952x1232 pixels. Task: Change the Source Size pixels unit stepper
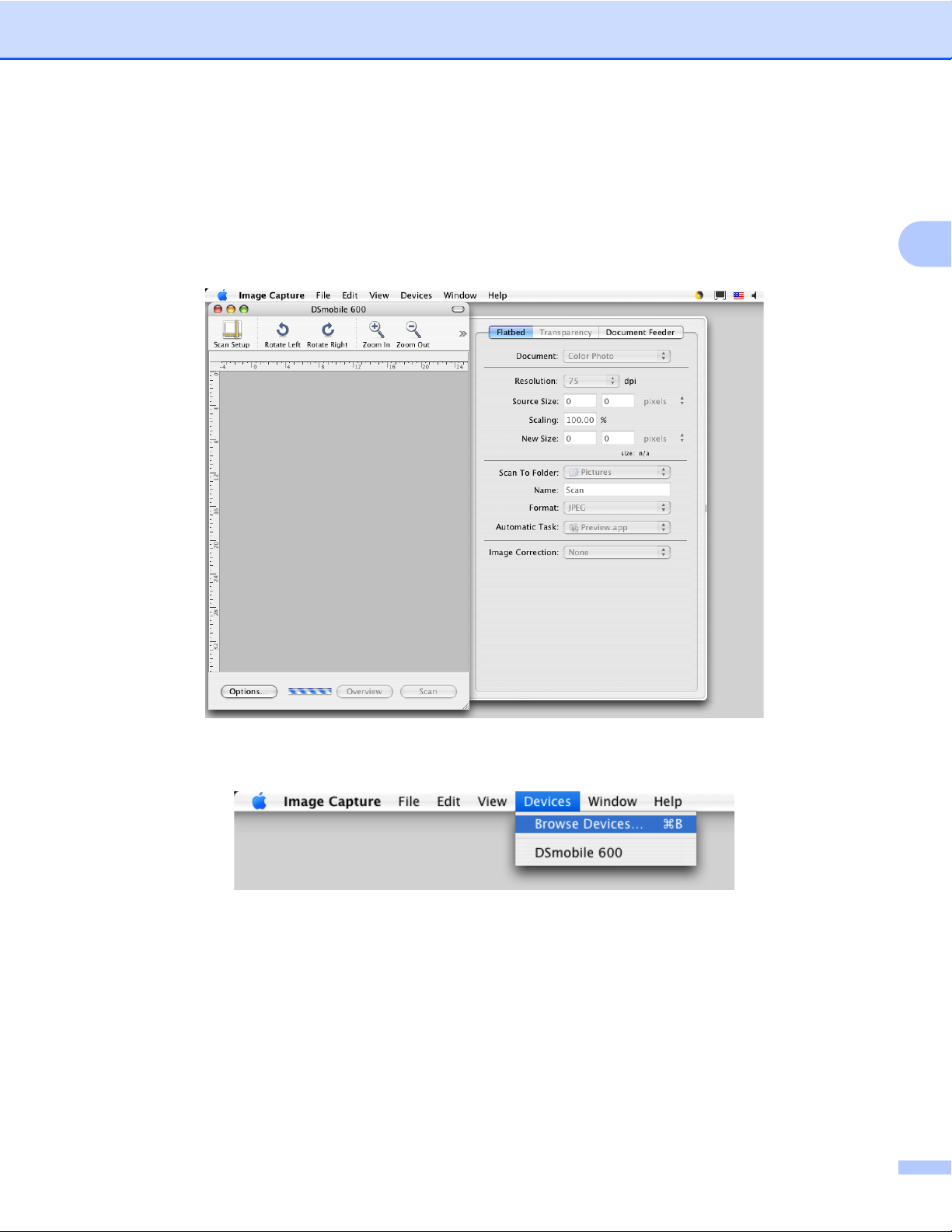682,401
